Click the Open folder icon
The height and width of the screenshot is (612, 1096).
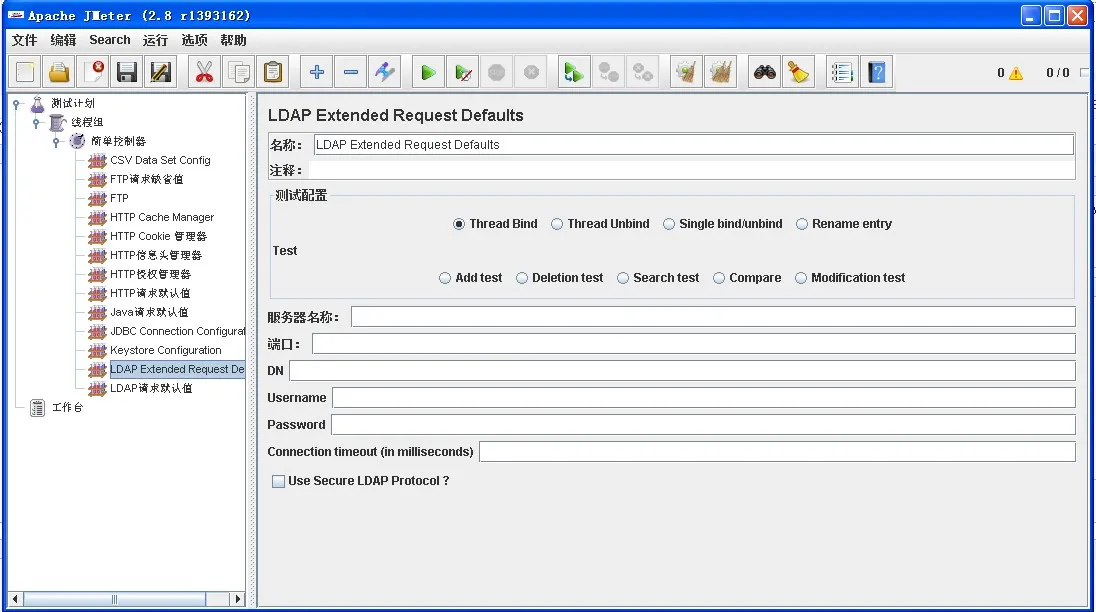60,72
